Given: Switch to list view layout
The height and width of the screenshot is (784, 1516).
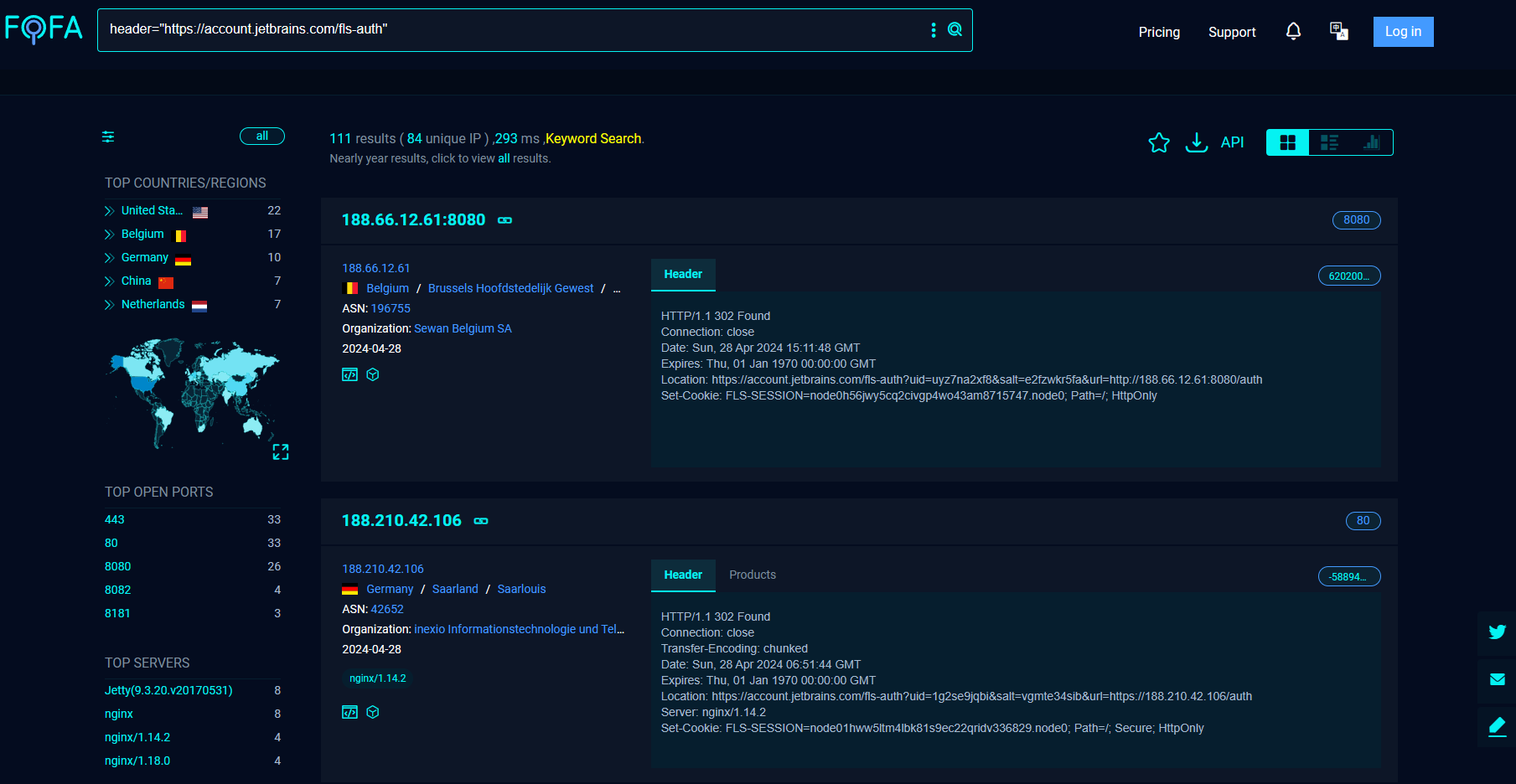Looking at the screenshot, I should pos(1330,142).
